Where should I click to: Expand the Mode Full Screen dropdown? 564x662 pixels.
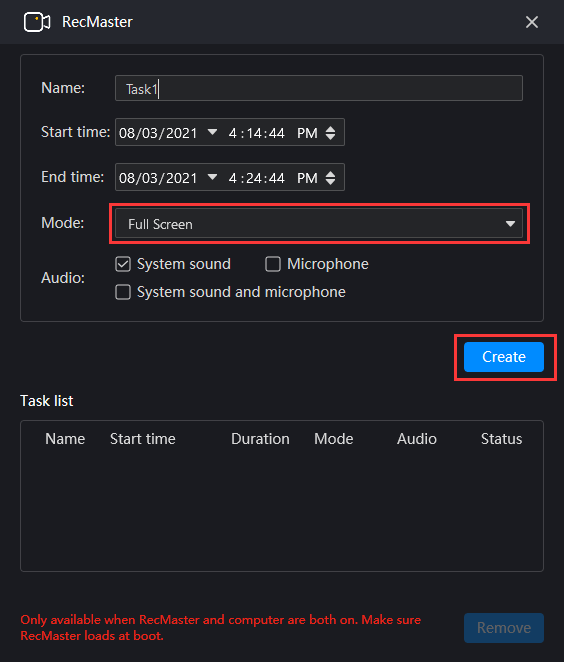pos(319,223)
